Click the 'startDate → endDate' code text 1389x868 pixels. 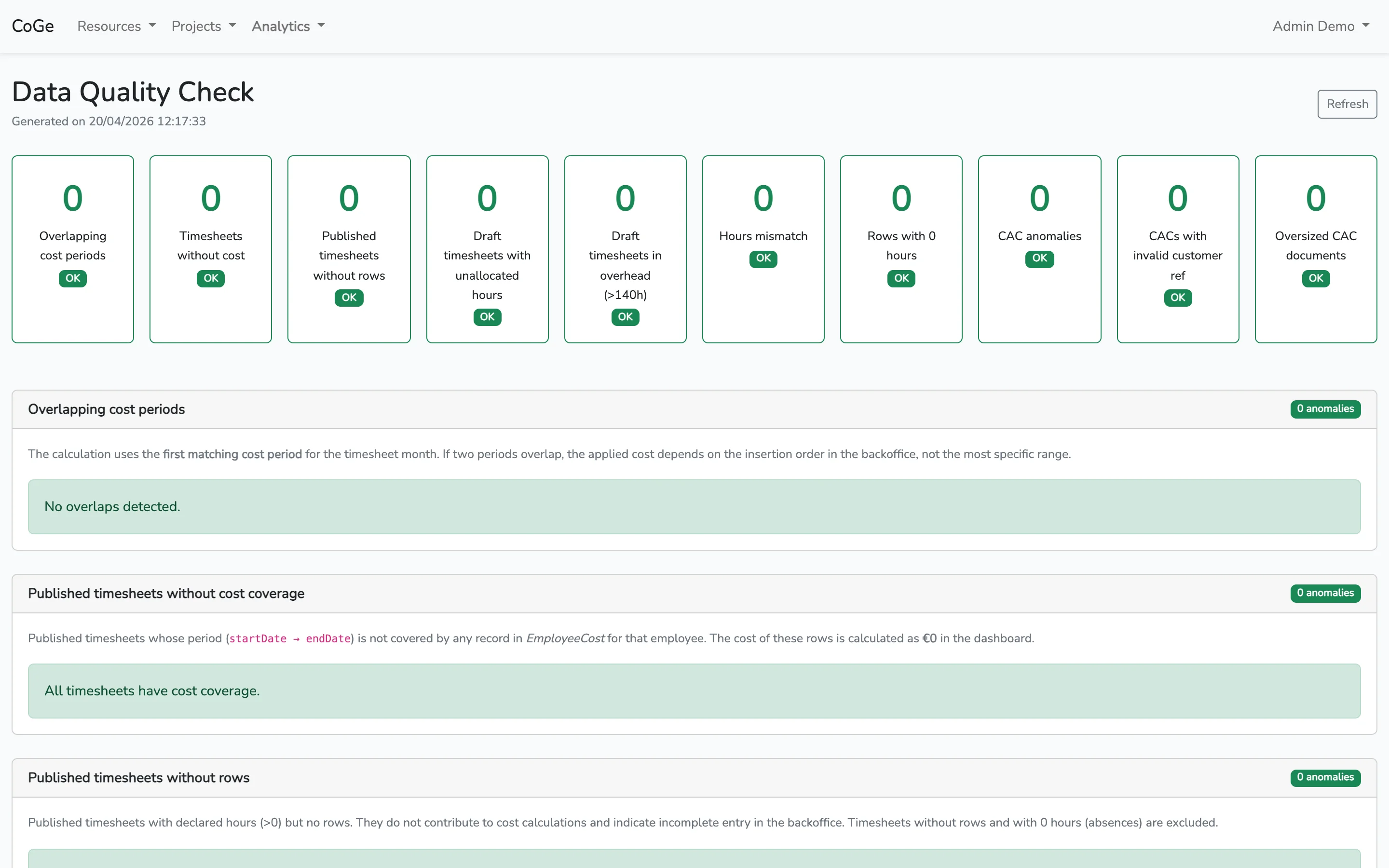pos(290,638)
